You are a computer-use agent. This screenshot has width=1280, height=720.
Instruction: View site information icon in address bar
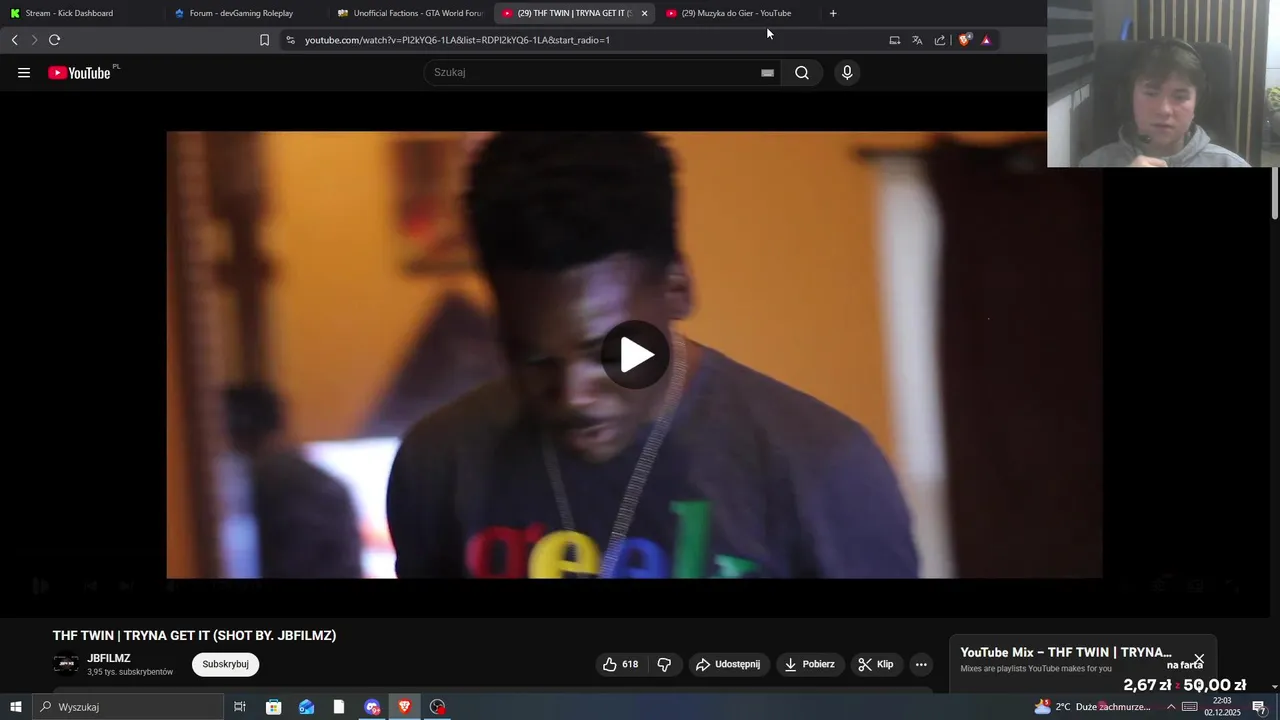(x=290, y=40)
